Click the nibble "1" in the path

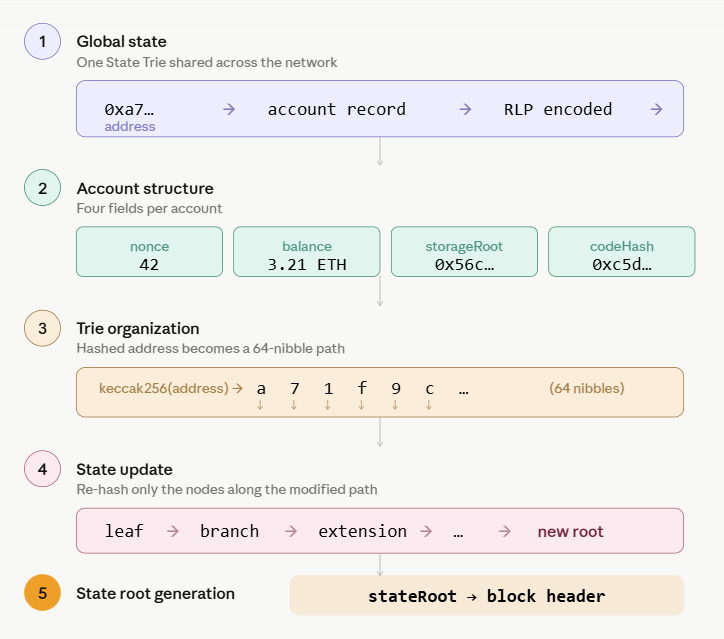click(x=328, y=389)
